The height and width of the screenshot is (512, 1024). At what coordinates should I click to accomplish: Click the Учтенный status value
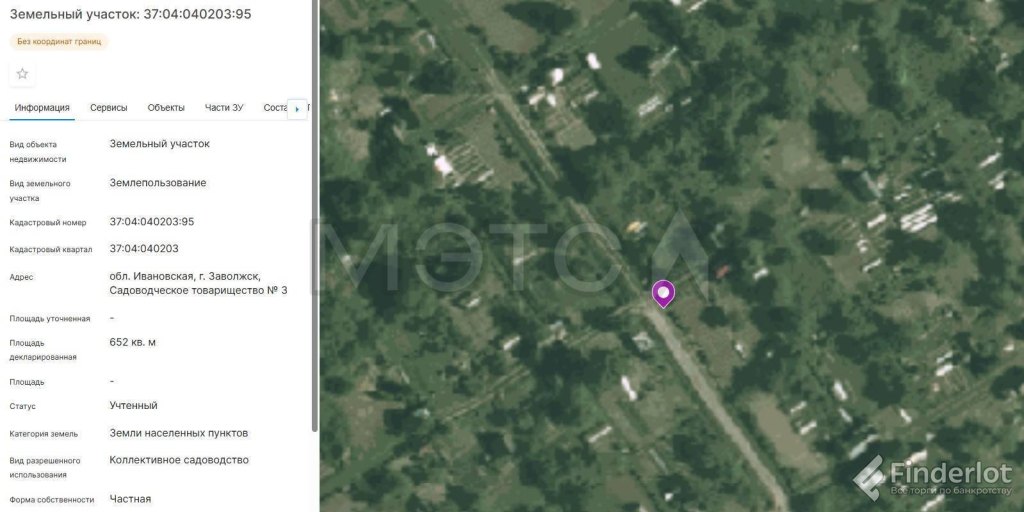133,406
